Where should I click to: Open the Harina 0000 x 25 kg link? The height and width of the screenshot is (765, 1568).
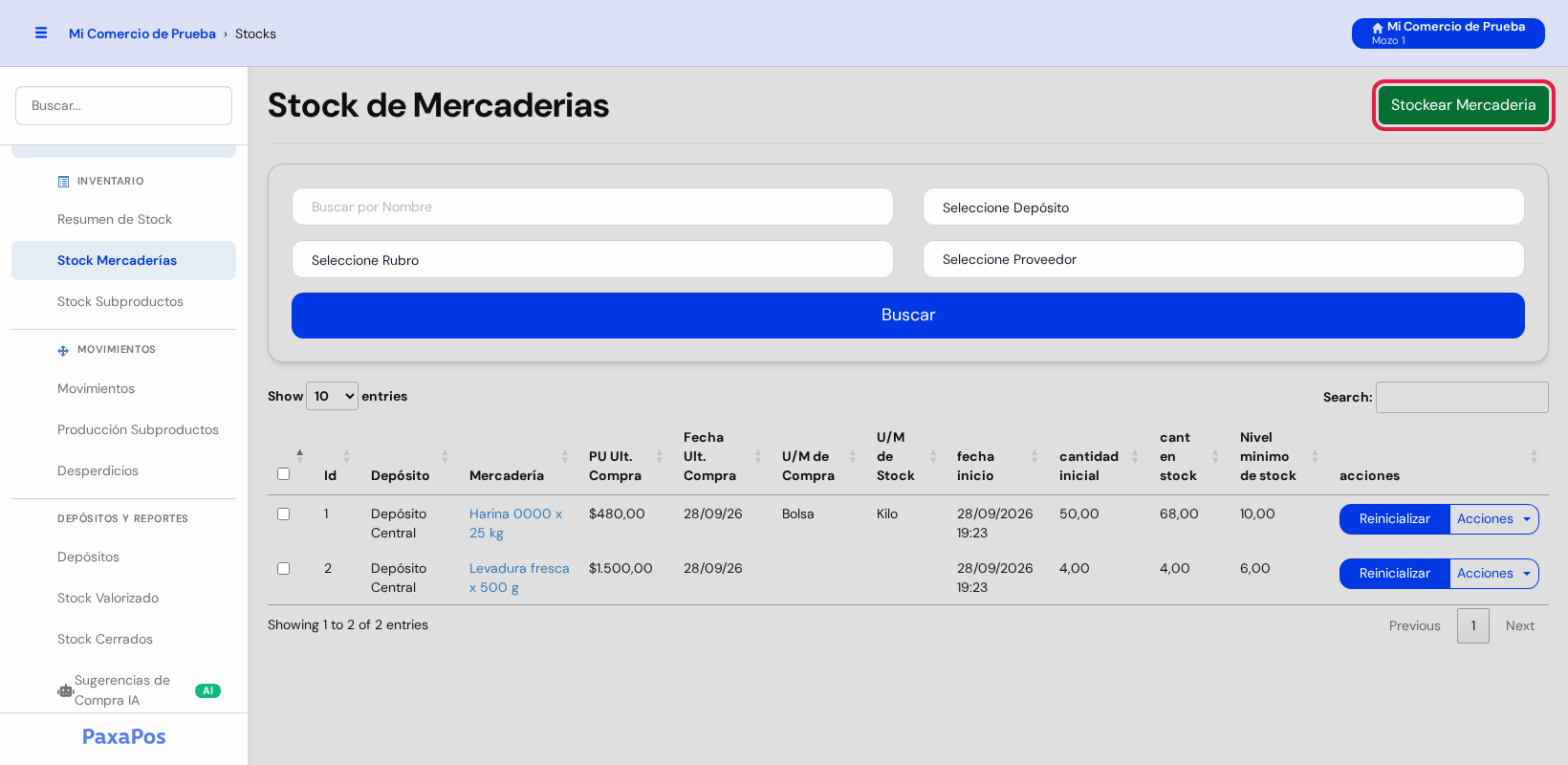click(515, 523)
